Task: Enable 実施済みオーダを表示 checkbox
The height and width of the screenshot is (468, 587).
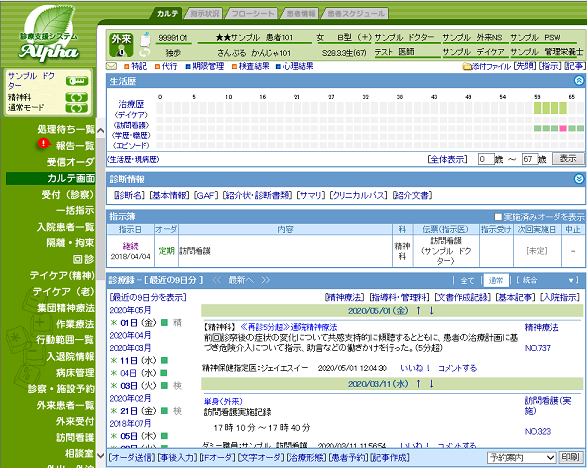Action: [498, 217]
